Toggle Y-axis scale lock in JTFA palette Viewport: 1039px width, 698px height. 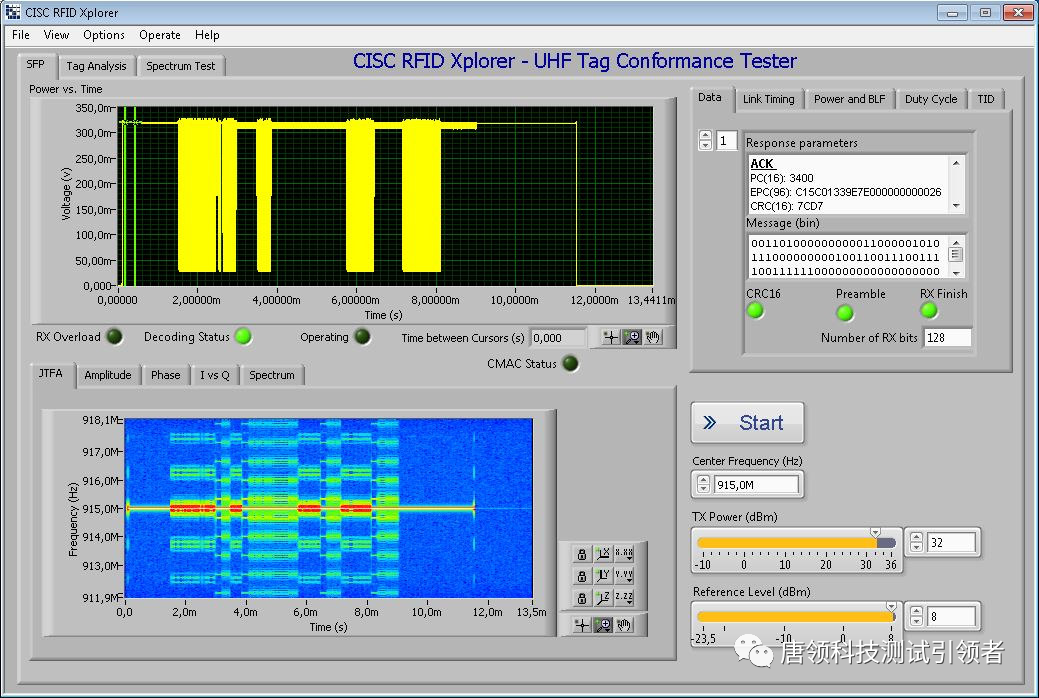pyautogui.click(x=581, y=575)
